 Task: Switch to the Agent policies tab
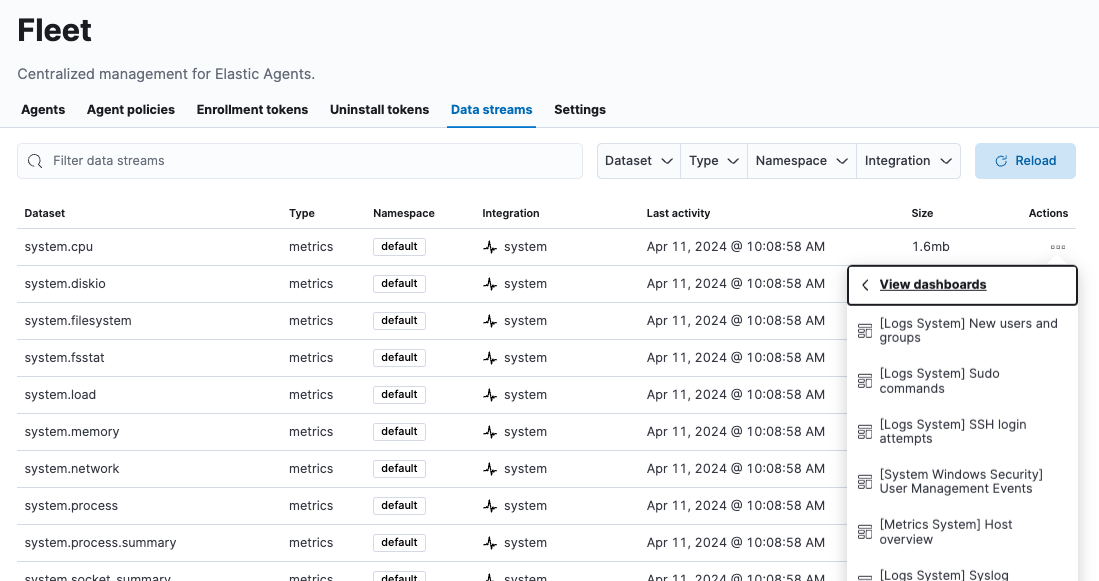click(x=130, y=110)
